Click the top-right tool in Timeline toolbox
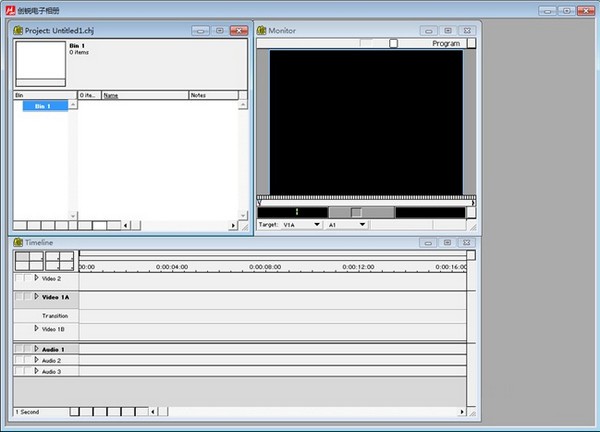 click(67, 257)
